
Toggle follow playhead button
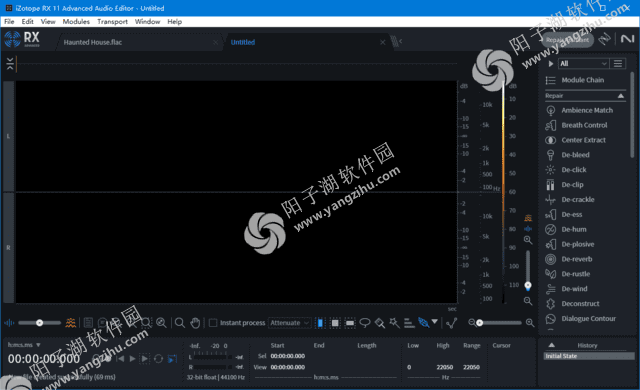(172, 359)
